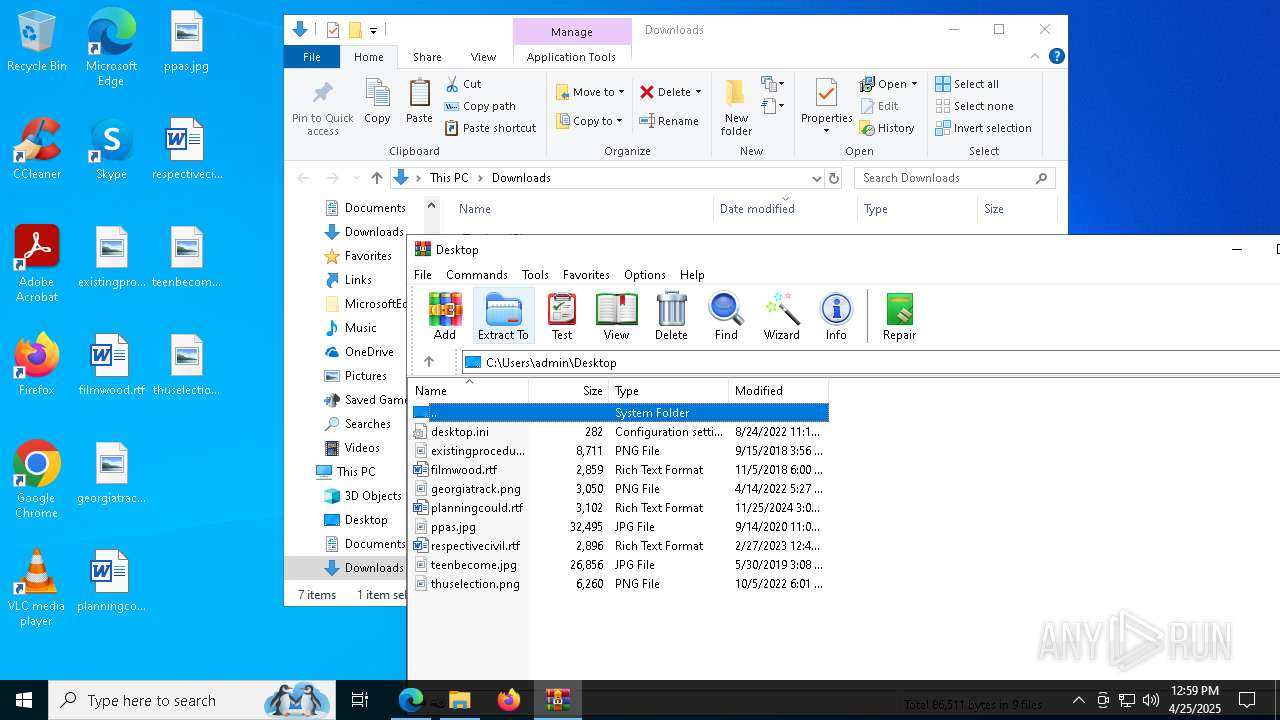Open the Quick Access Toolbar customize dropdown
Viewport: 1280px width, 720px height.
(x=374, y=30)
